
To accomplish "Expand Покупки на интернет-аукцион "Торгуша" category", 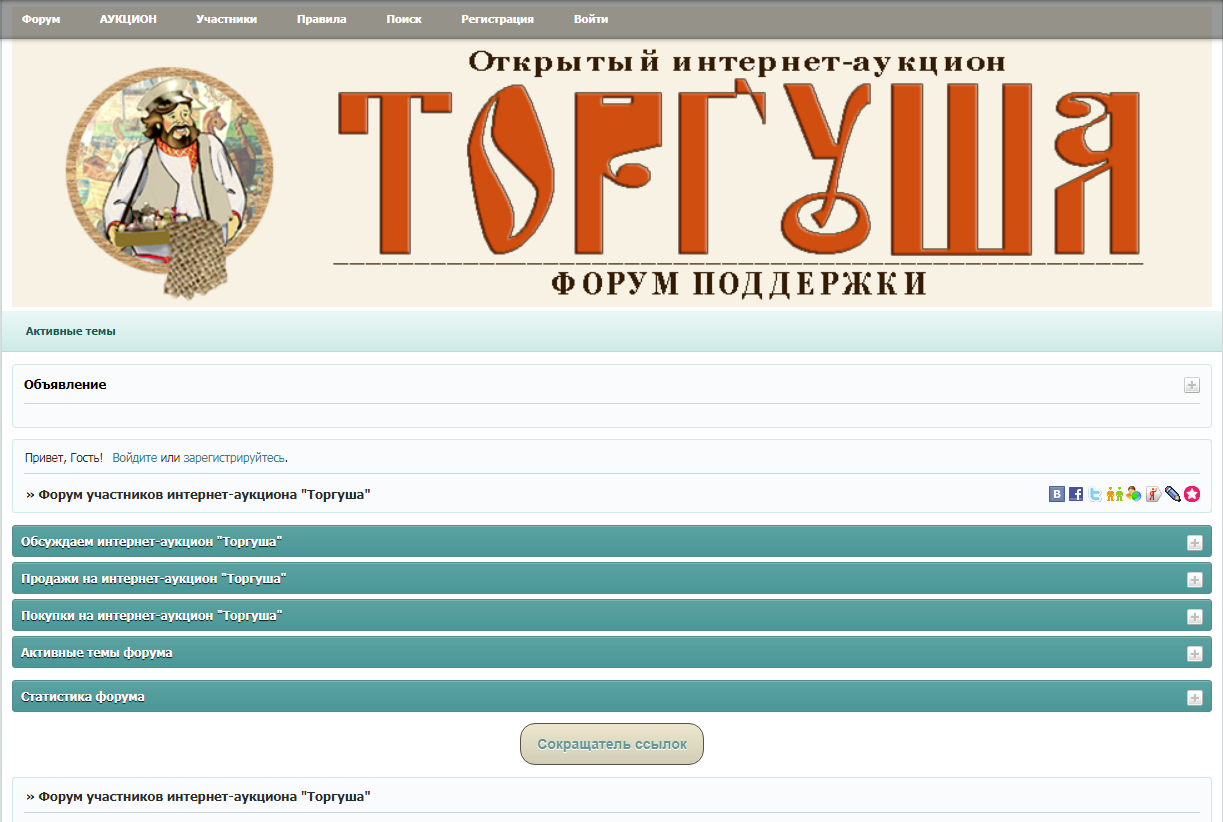I will pos(1194,617).
